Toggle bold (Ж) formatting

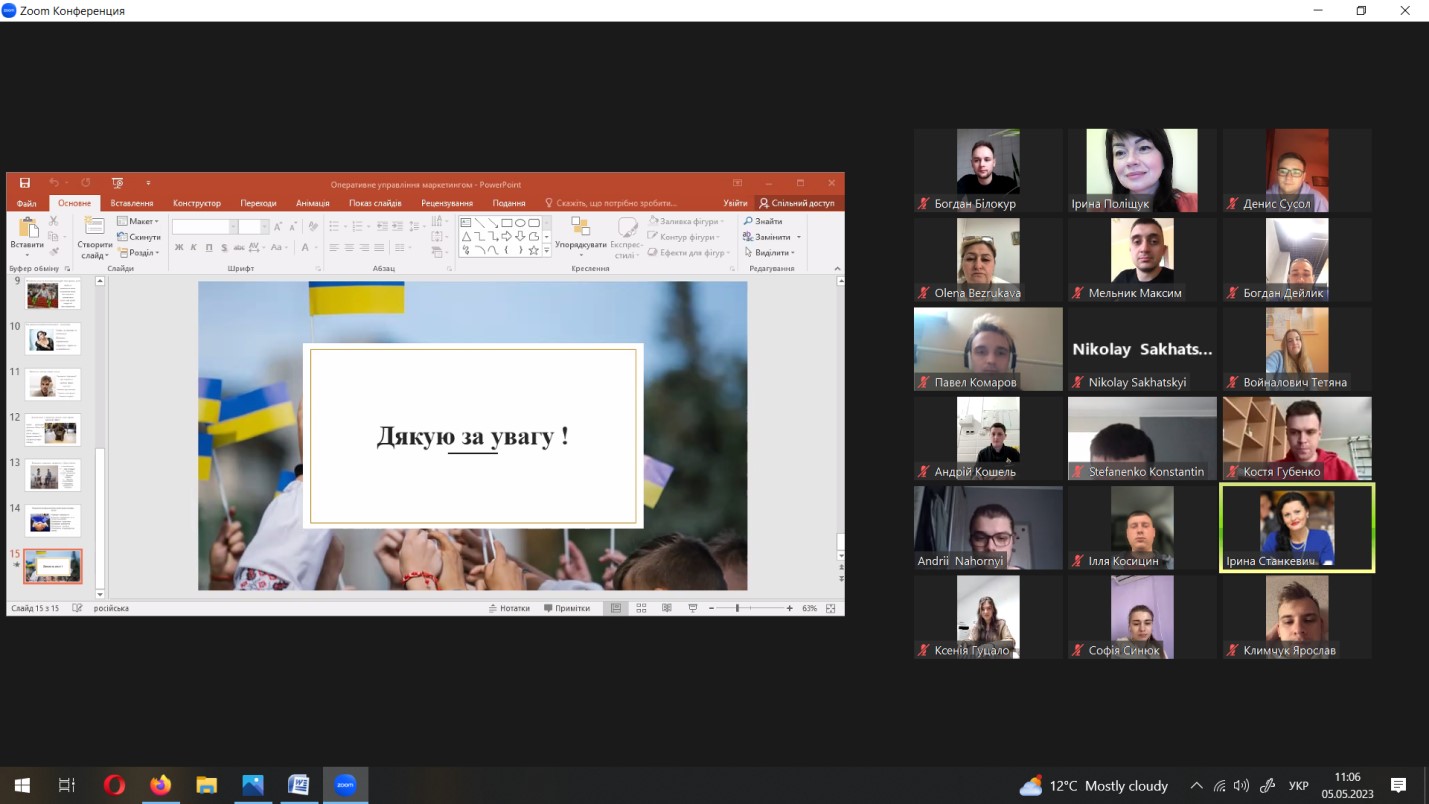click(x=179, y=248)
